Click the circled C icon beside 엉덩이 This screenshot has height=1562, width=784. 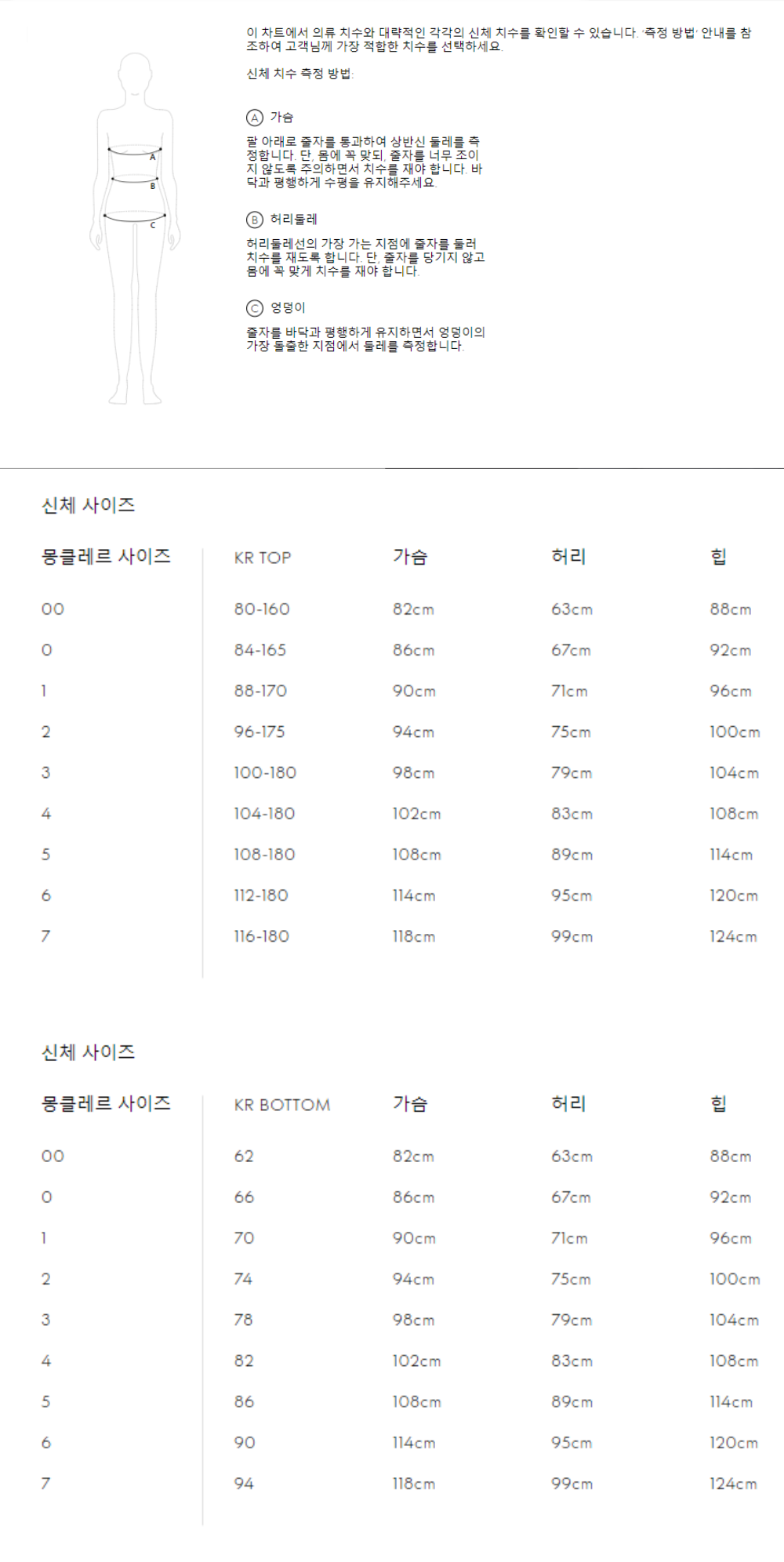click(x=254, y=308)
